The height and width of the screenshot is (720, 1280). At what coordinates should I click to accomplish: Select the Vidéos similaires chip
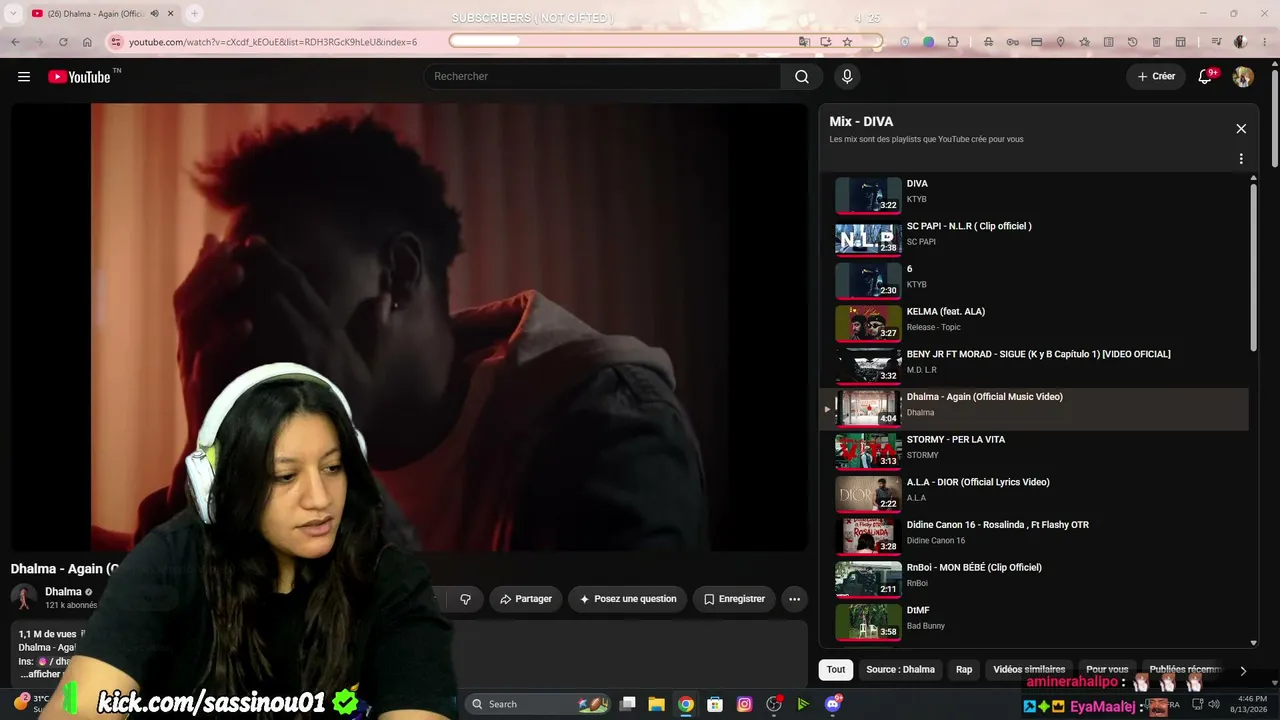pos(1029,670)
